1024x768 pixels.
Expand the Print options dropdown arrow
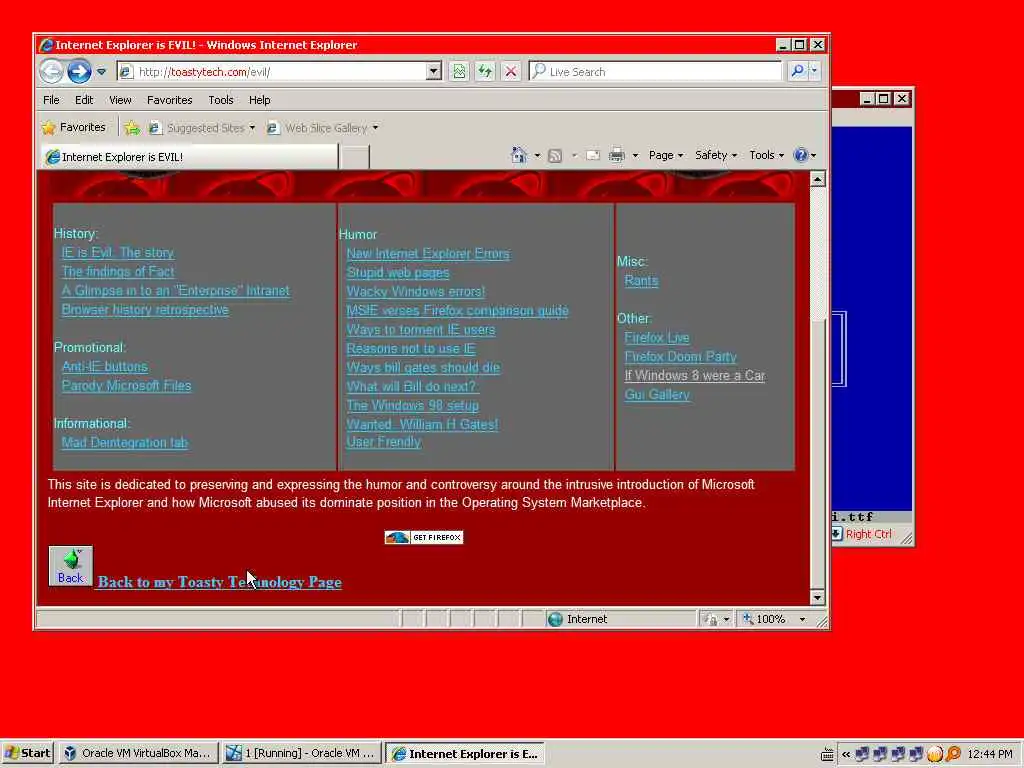pos(635,155)
